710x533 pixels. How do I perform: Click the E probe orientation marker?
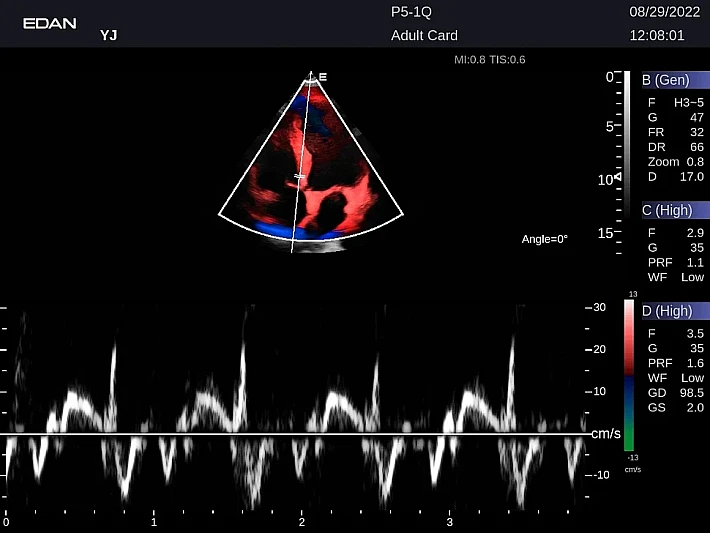pos(322,76)
